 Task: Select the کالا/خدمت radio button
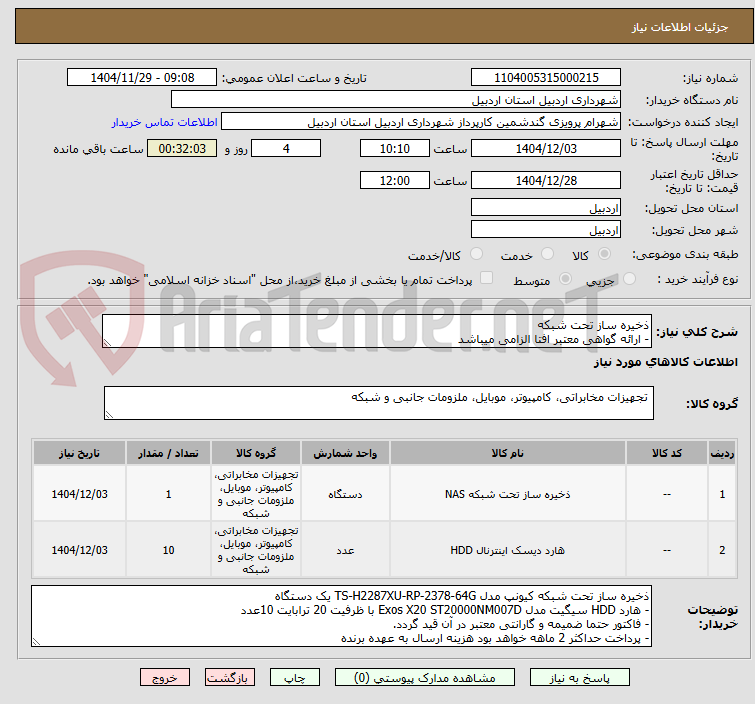476,254
